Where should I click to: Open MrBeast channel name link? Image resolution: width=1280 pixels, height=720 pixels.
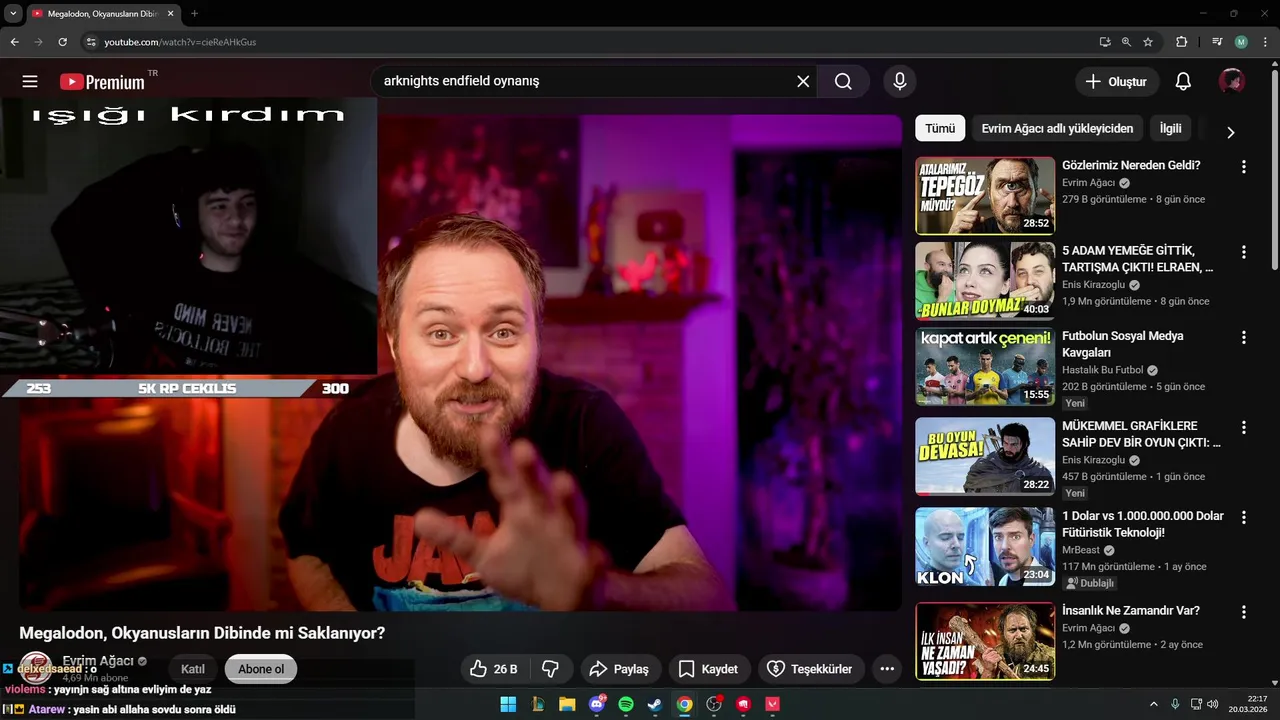click(x=1081, y=550)
